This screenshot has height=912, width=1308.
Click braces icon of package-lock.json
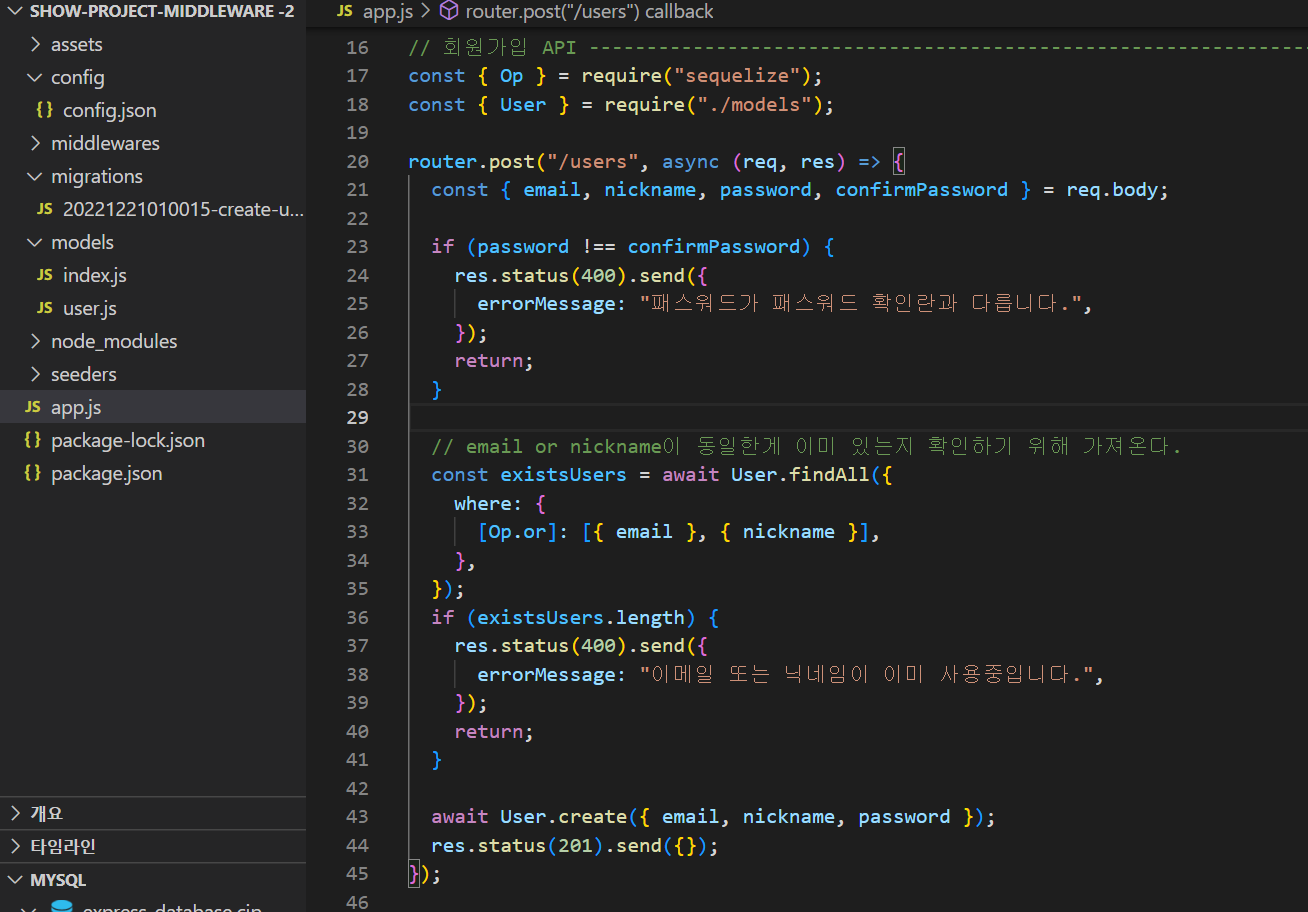[x=33, y=440]
